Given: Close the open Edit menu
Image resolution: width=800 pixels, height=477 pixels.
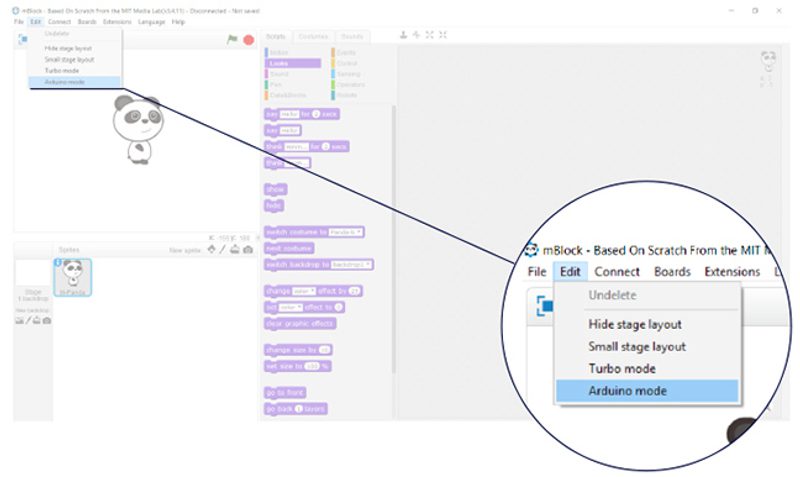Looking at the screenshot, I should pyautogui.click(x=35, y=22).
